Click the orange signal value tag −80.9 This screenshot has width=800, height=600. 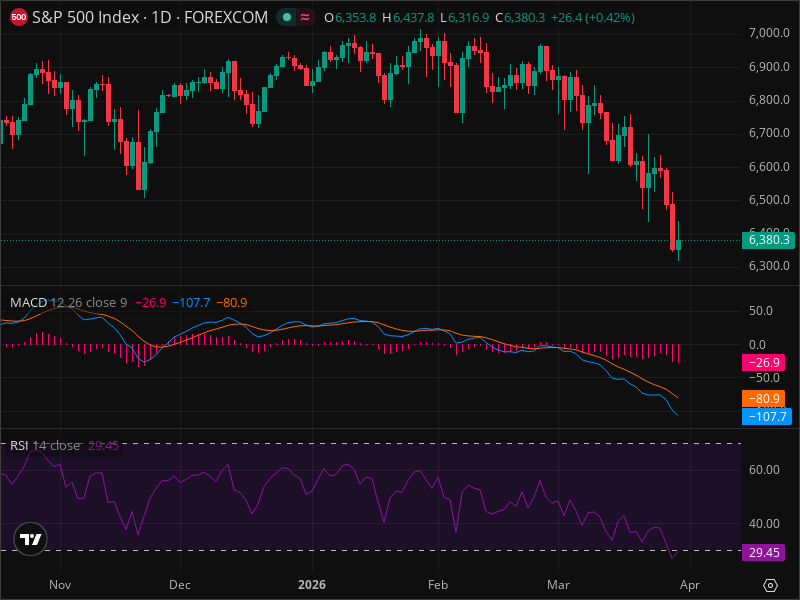coord(763,398)
